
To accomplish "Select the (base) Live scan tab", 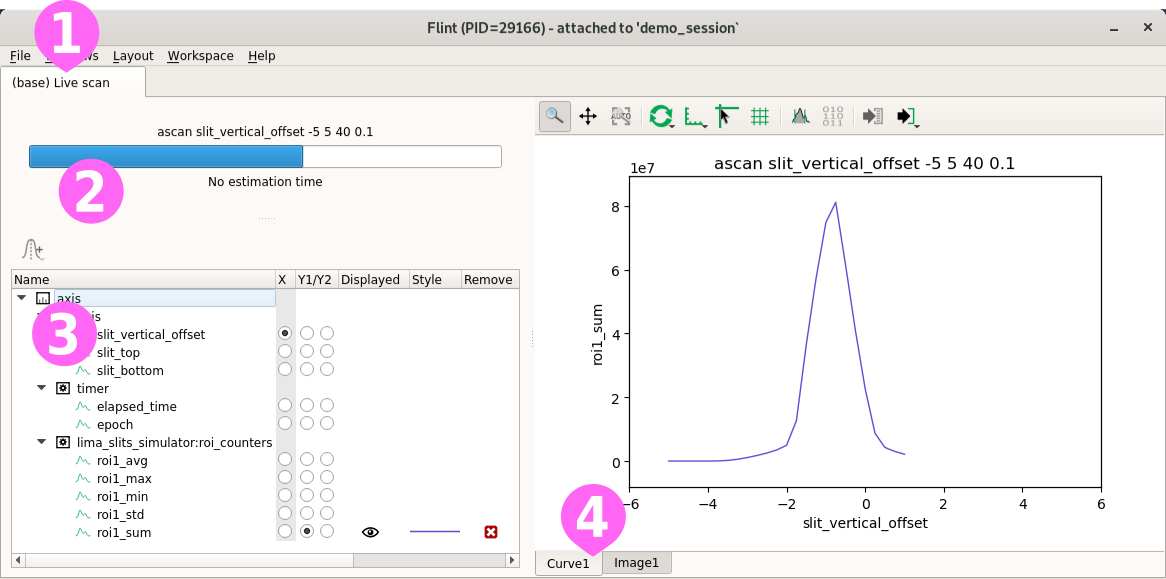I will pos(73,83).
